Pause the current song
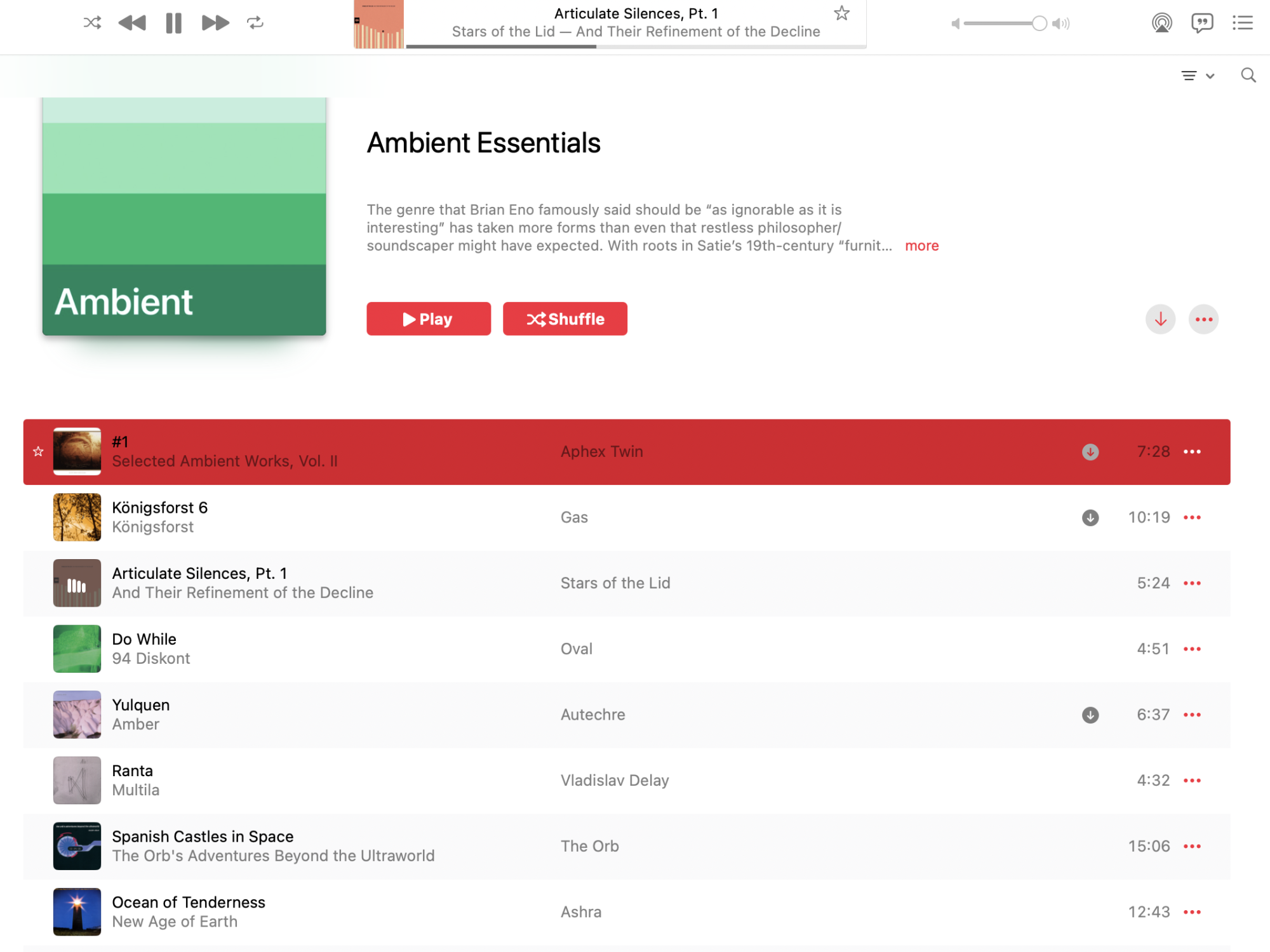Viewport: 1270px width, 952px height. (x=173, y=23)
